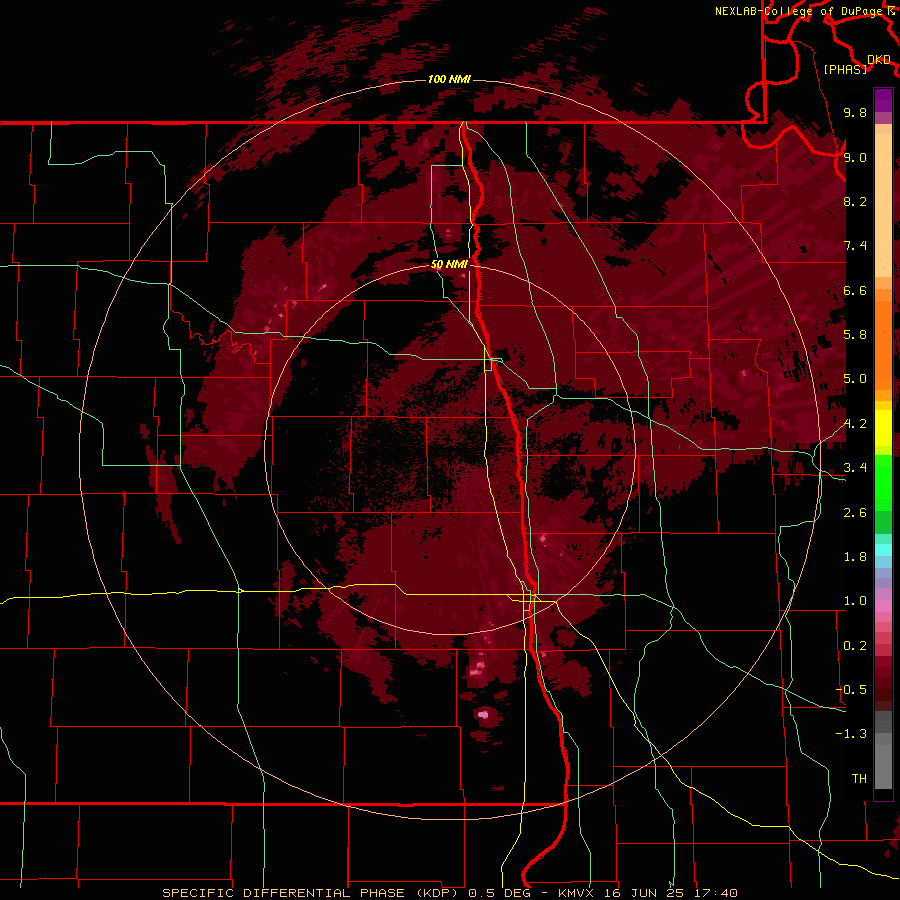Click the 0.2 value on the scale
Screen dimensions: 900x900
855,646
